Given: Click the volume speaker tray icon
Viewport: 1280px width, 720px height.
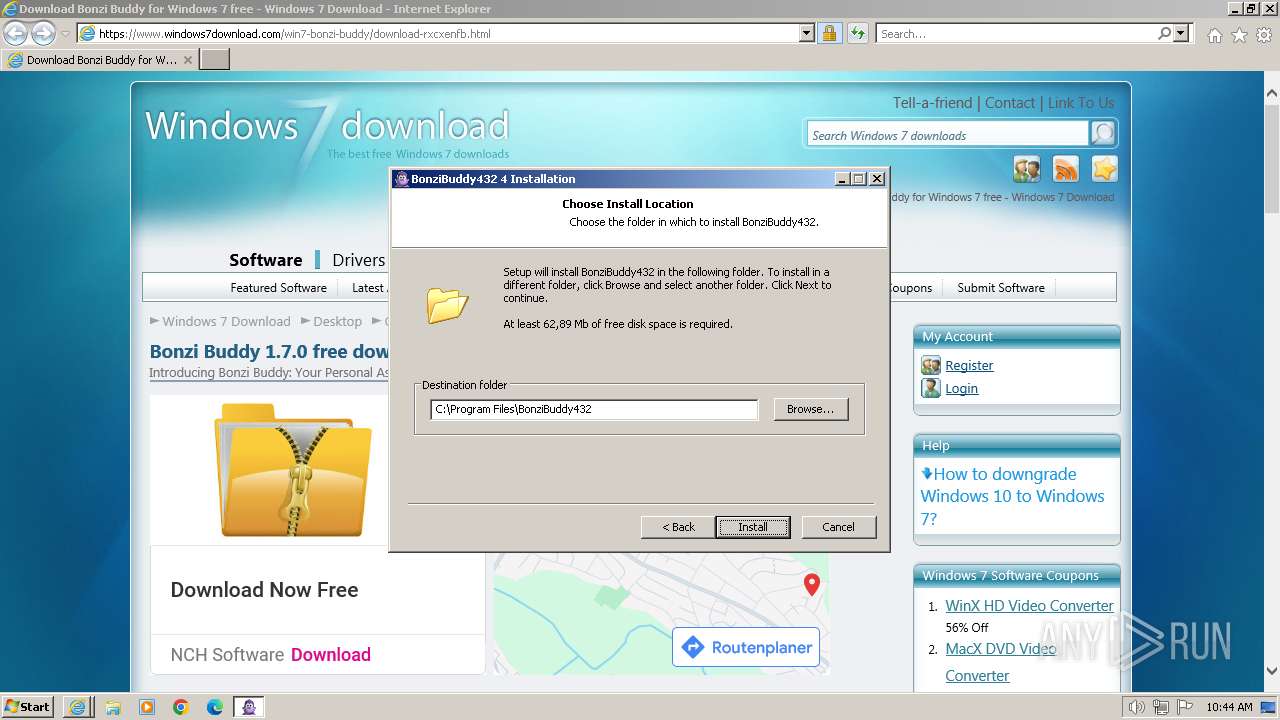Looking at the screenshot, I should point(1137,707).
